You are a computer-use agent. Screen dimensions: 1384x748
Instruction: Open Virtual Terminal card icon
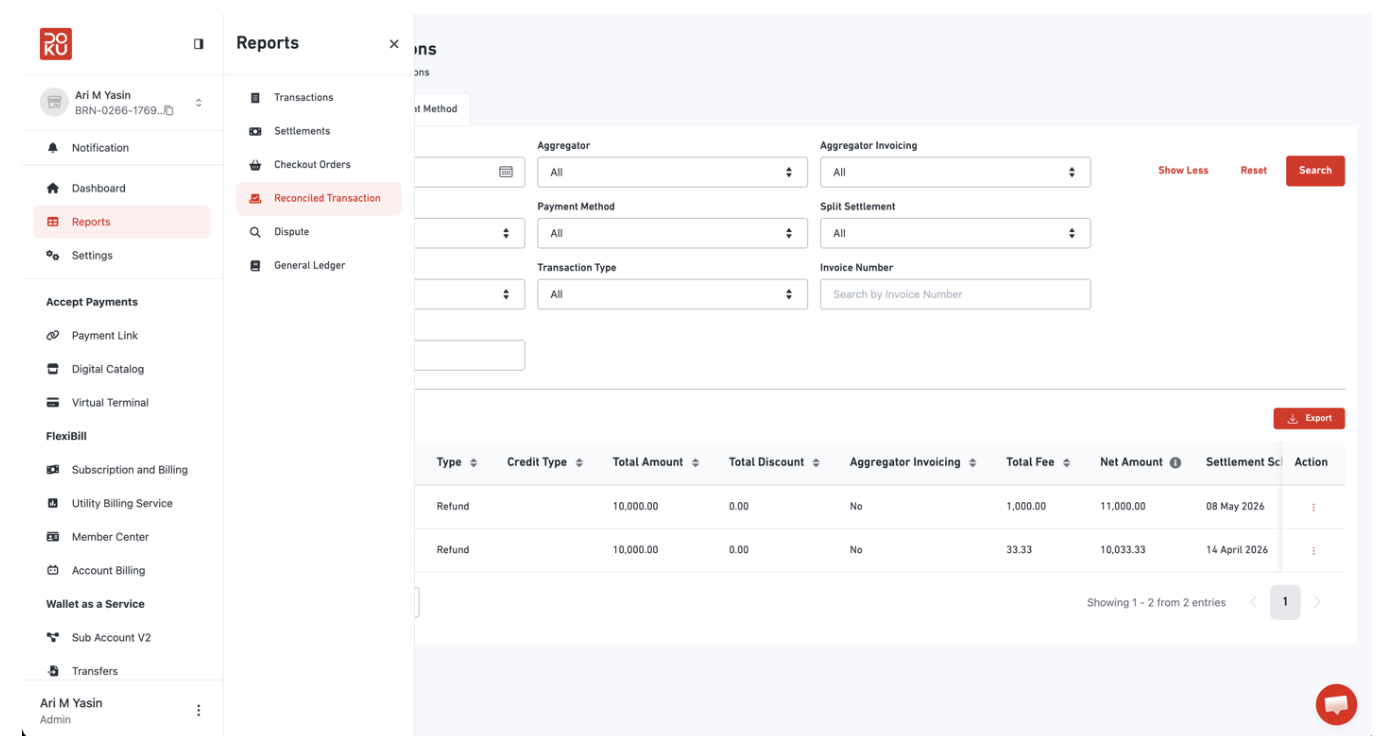pos(53,403)
